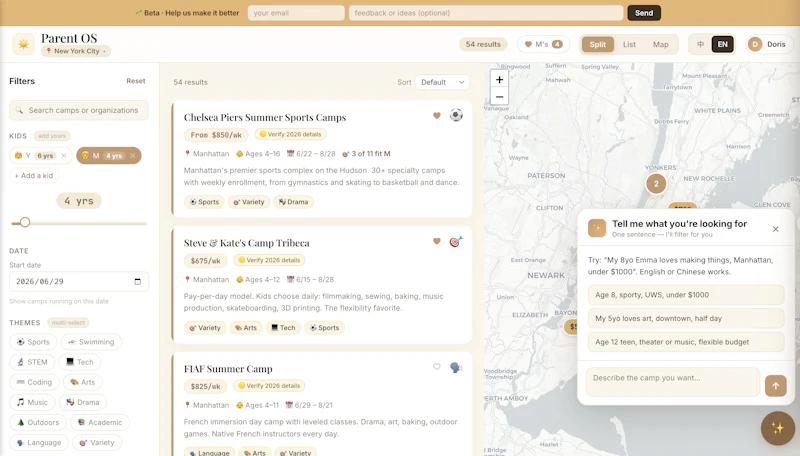
Task: Toggle the Music theme filter
Action: coord(32,402)
